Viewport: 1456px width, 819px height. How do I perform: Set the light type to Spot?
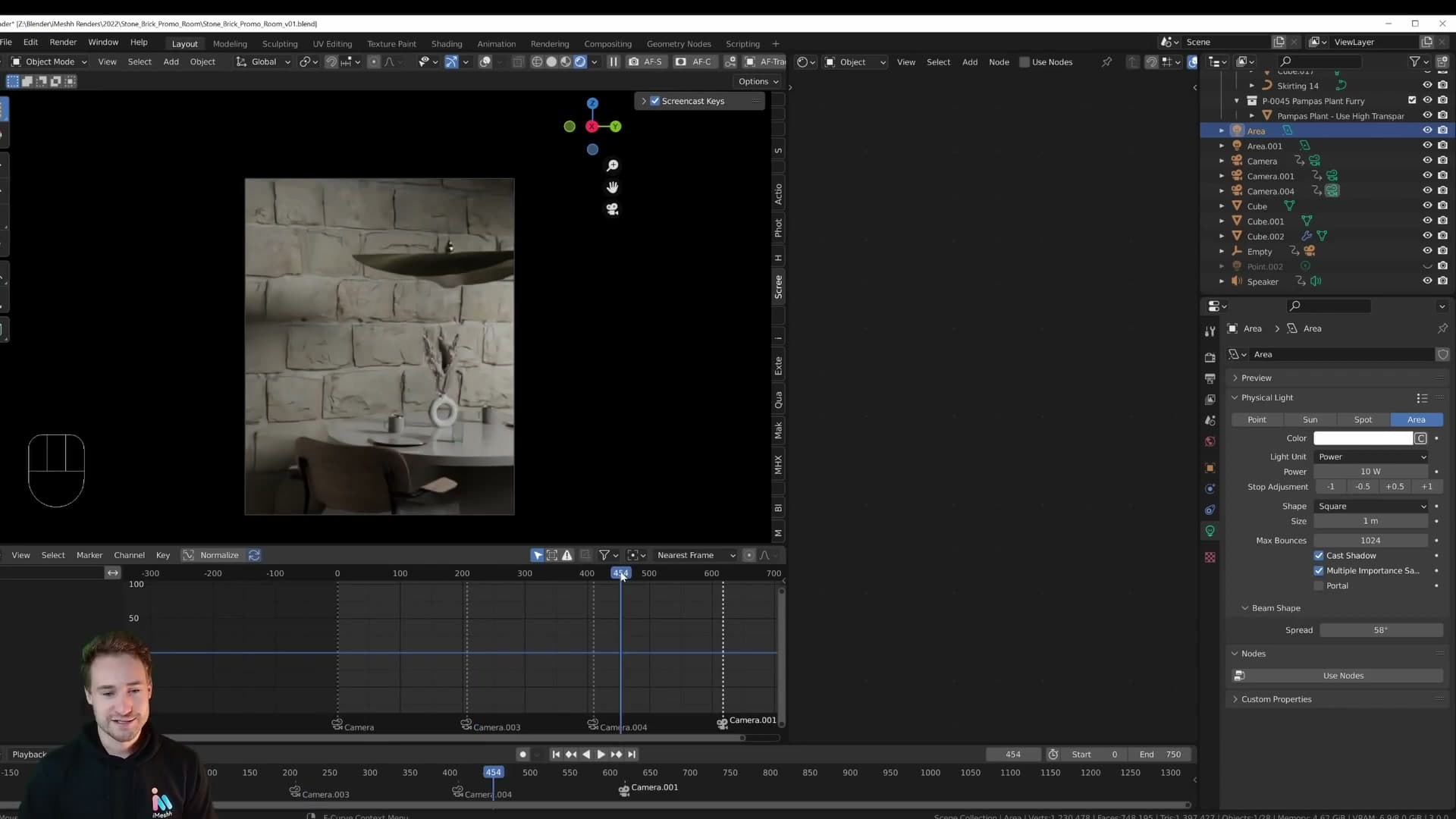coord(1363,419)
